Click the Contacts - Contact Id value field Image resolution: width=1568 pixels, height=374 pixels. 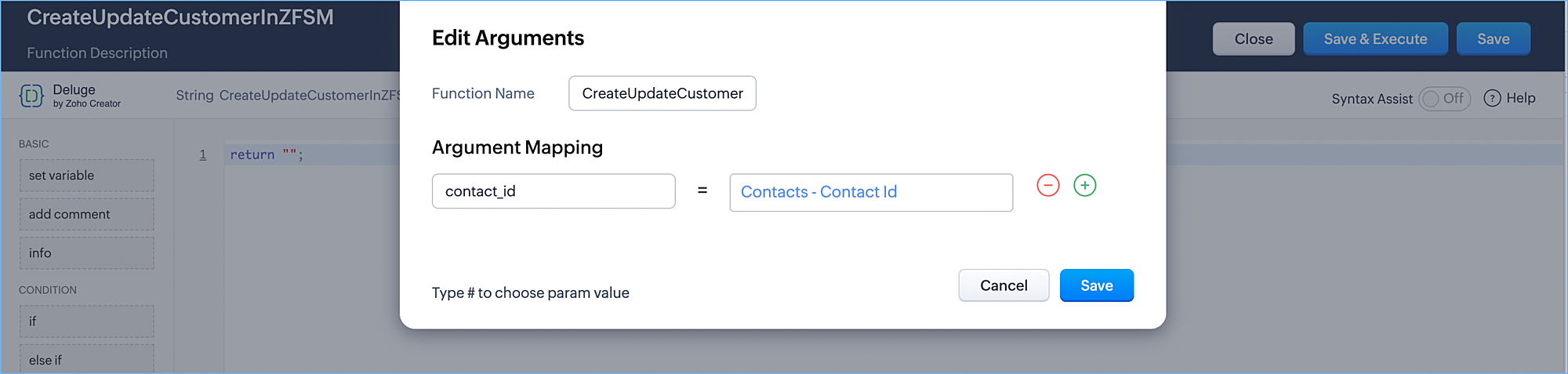[870, 192]
